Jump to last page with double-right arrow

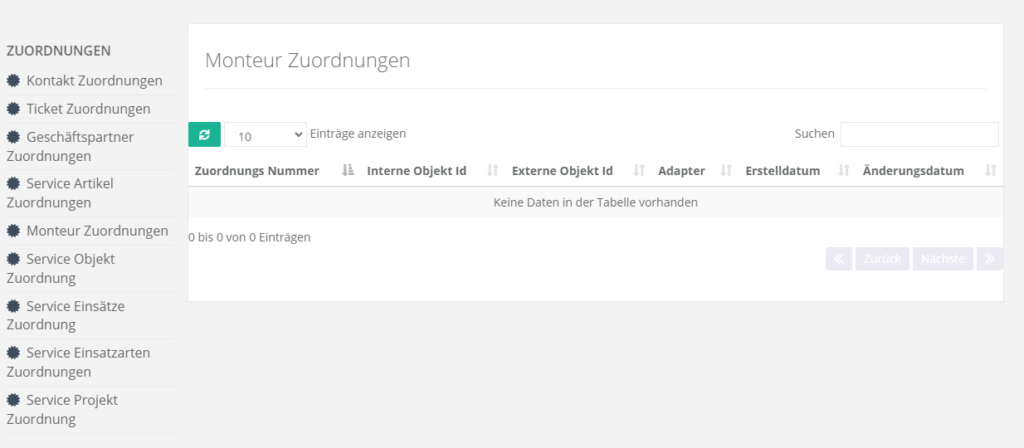(x=989, y=259)
